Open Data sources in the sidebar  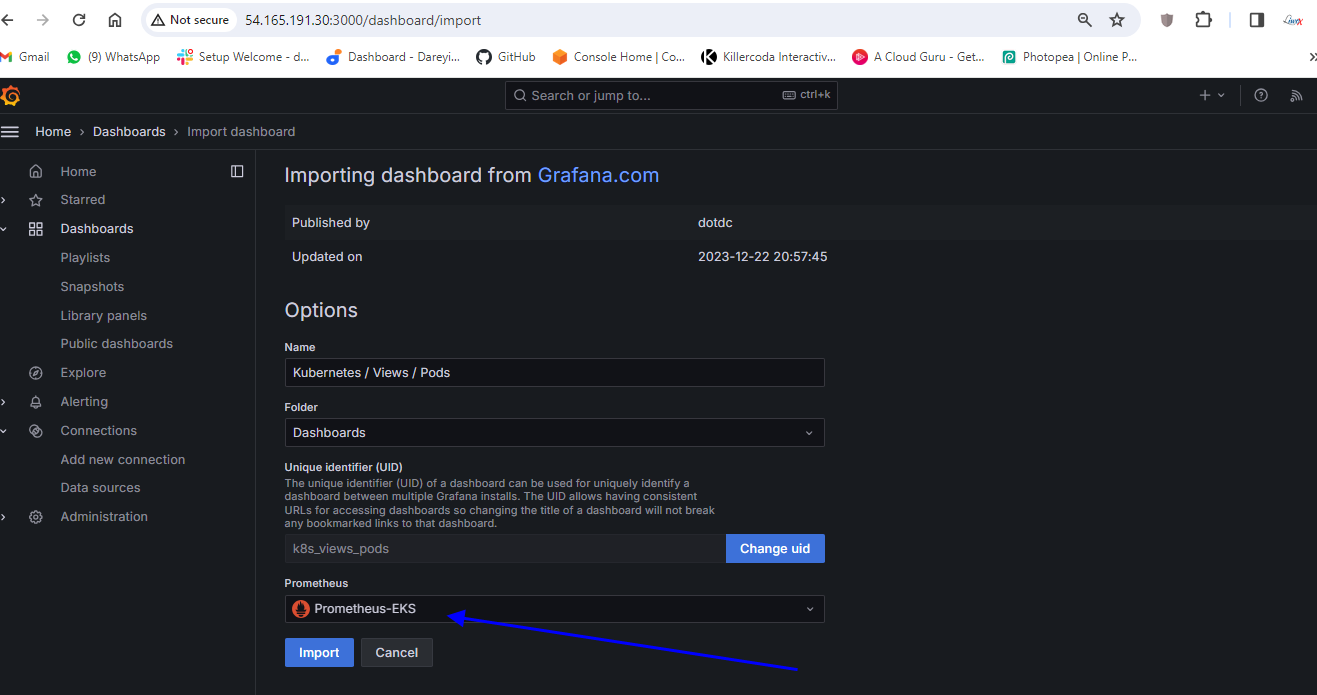click(x=100, y=488)
